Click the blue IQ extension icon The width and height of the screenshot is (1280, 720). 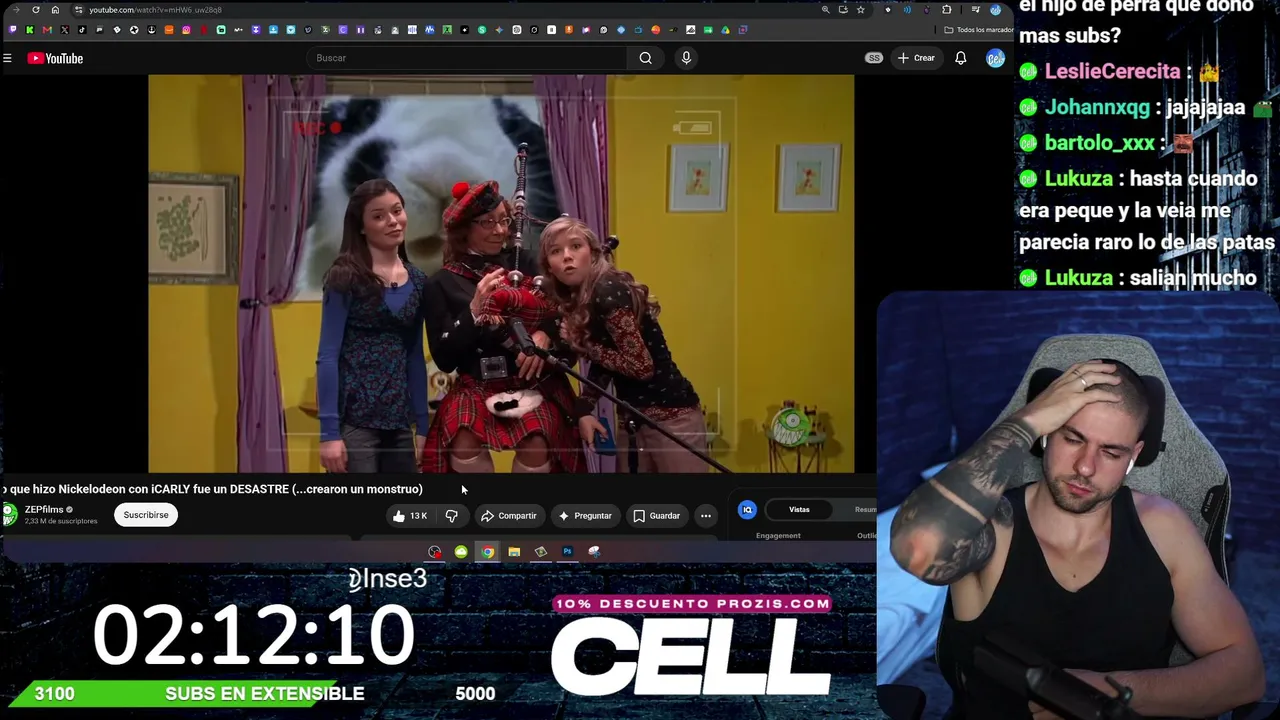click(747, 510)
